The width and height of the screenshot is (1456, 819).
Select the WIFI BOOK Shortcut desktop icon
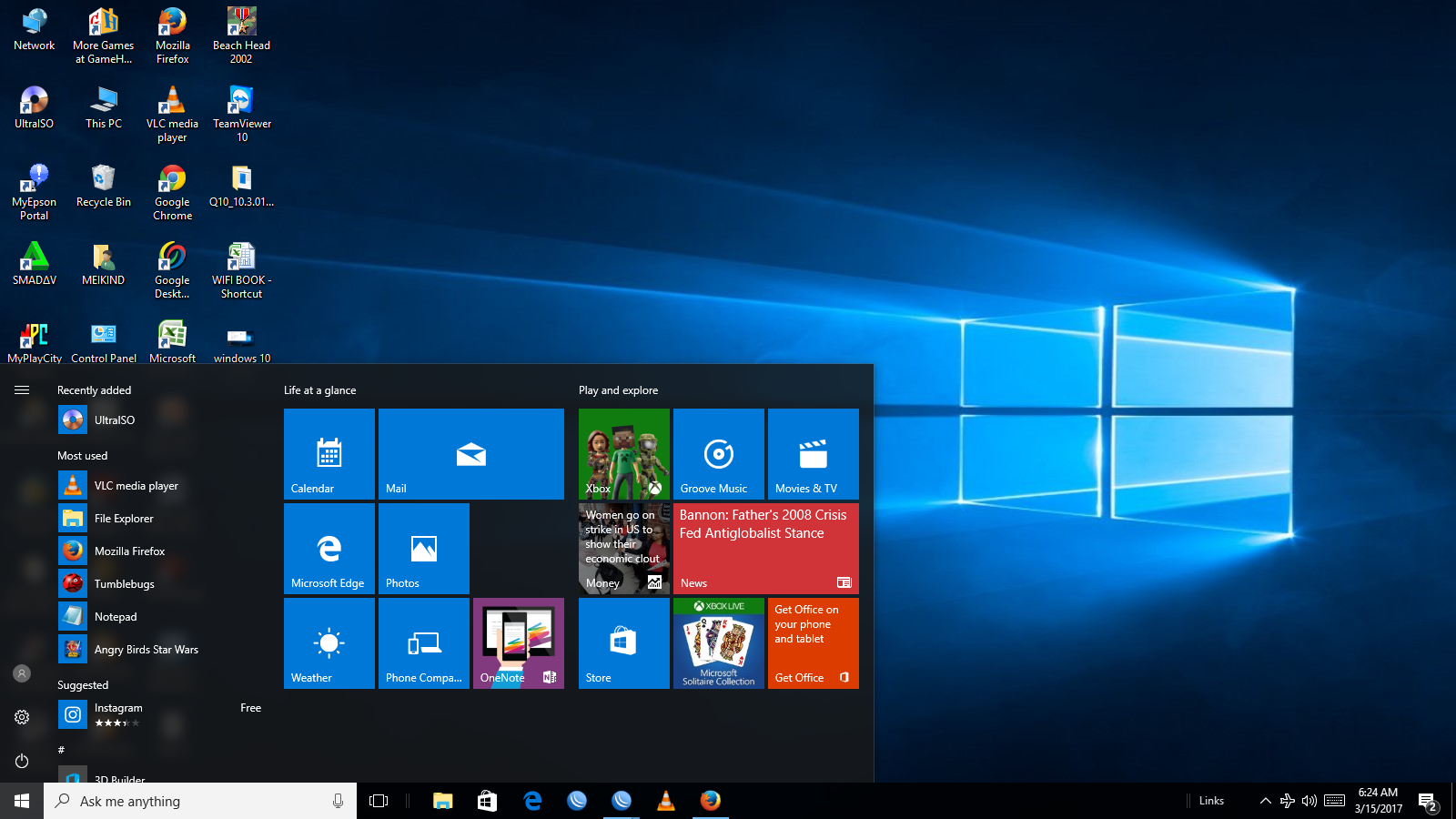[x=241, y=270]
